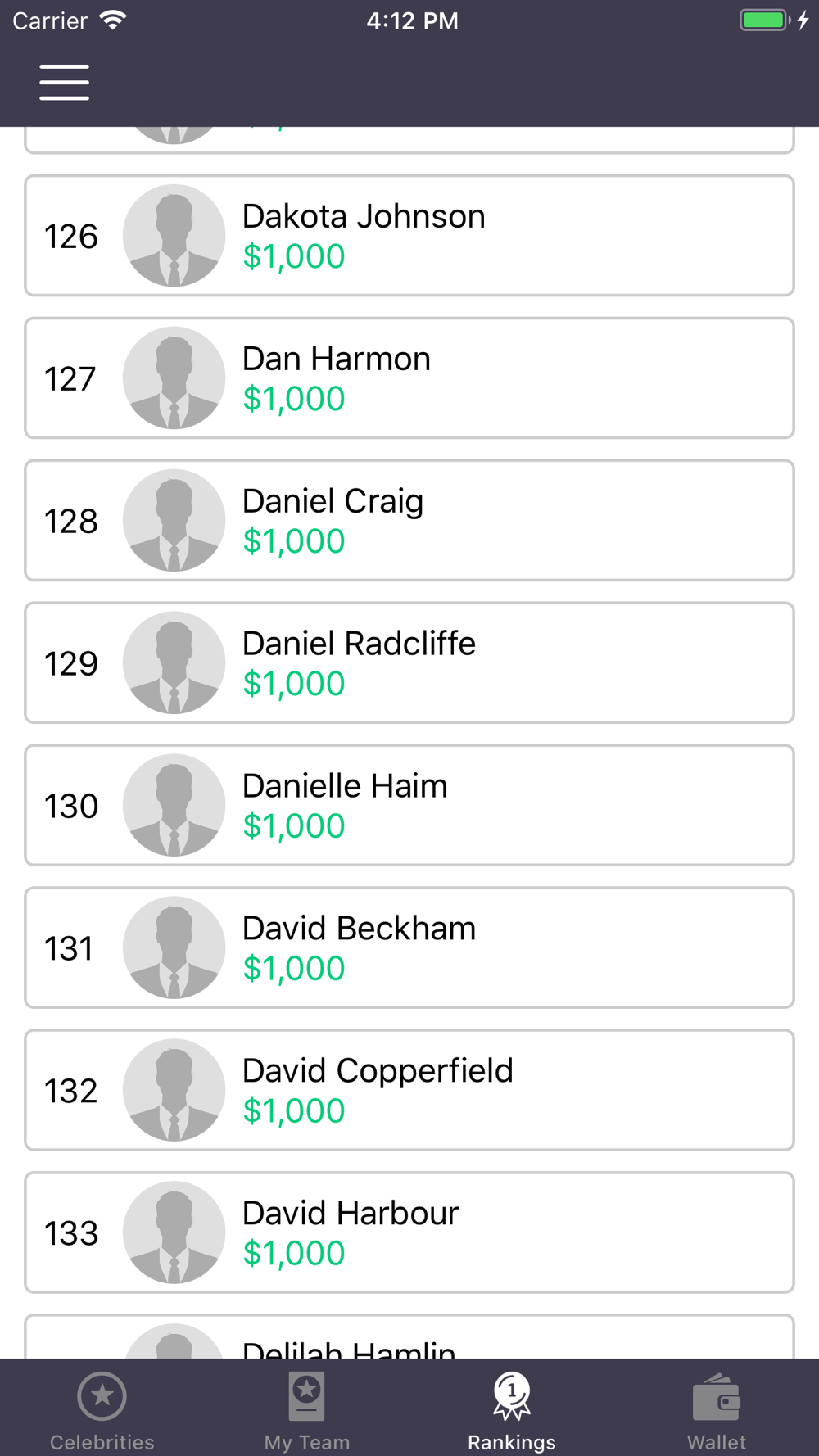This screenshot has height=1456, width=819.
Task: Tap the Celebrities star icon
Action: tap(102, 1395)
